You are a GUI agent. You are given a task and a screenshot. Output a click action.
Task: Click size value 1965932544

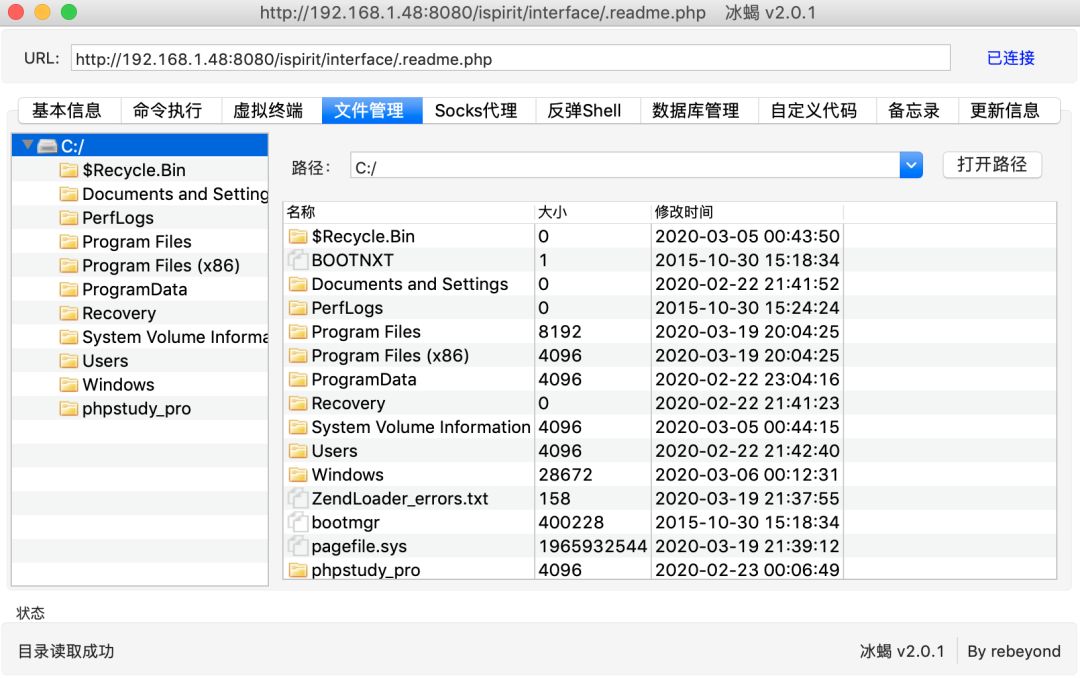pos(593,546)
